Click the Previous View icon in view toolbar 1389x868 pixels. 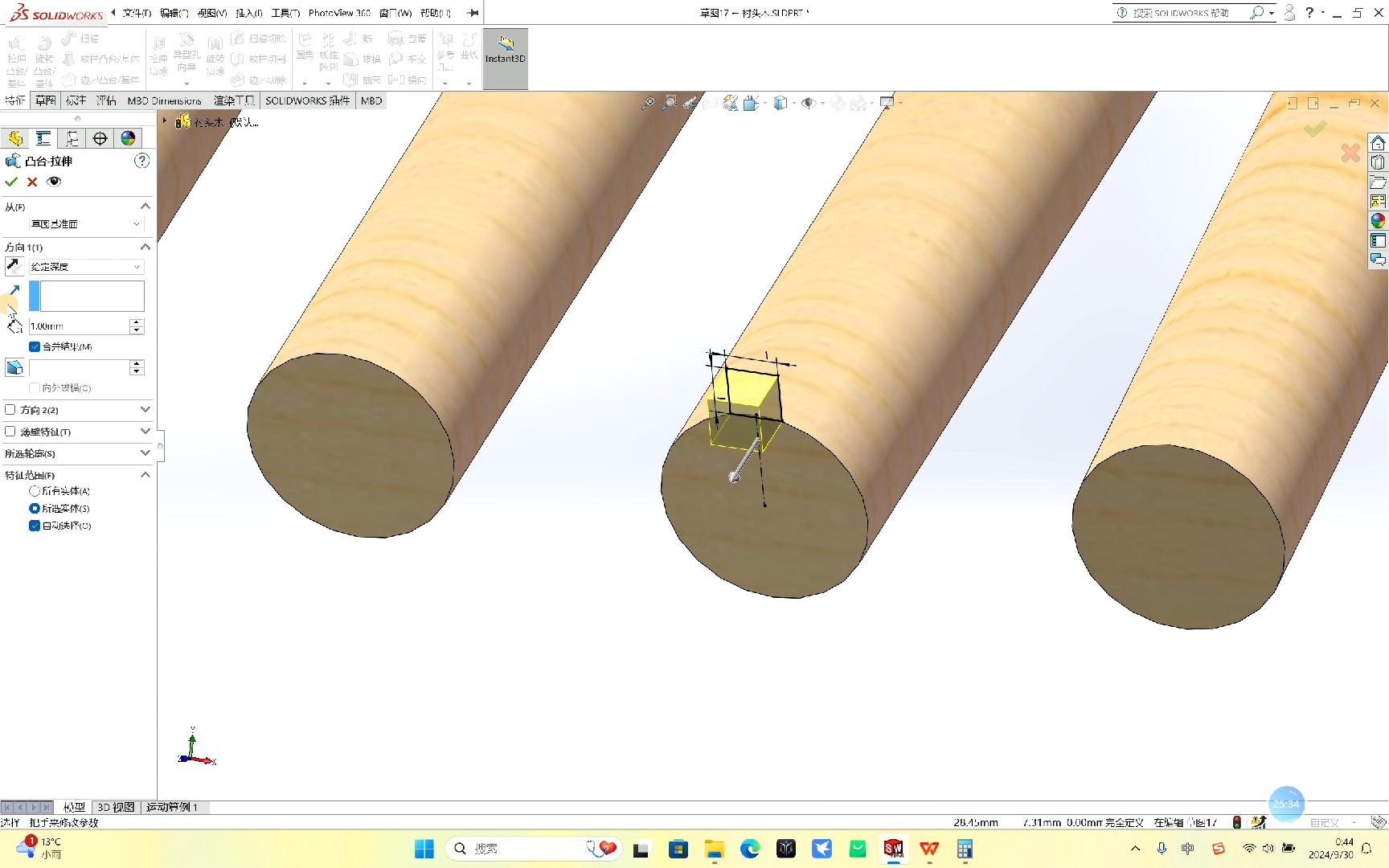point(690,103)
